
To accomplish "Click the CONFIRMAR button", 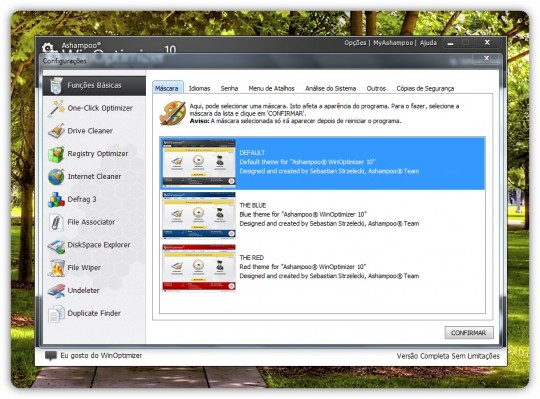I will [x=469, y=333].
